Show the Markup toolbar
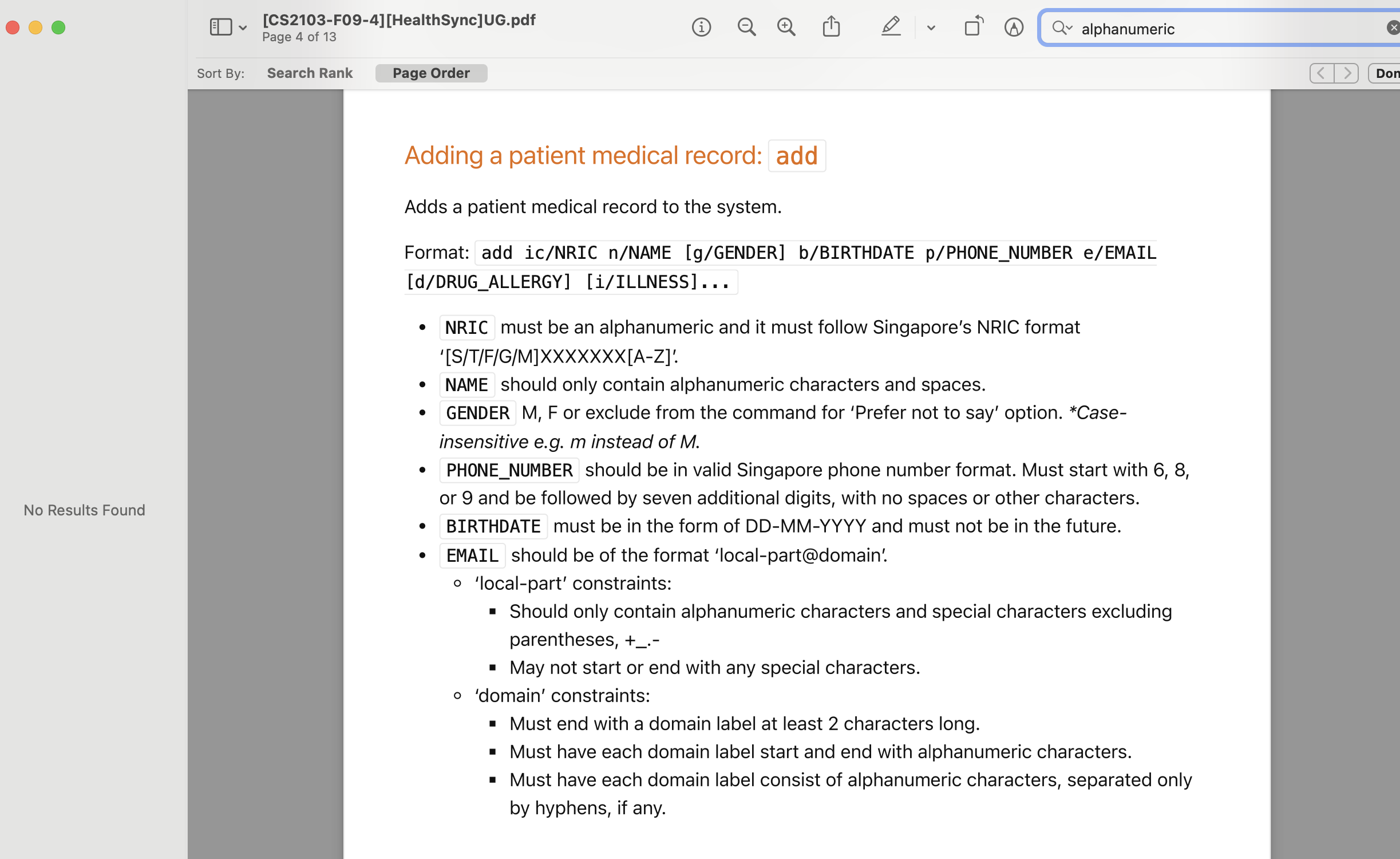The height and width of the screenshot is (859, 1400). (1014, 27)
